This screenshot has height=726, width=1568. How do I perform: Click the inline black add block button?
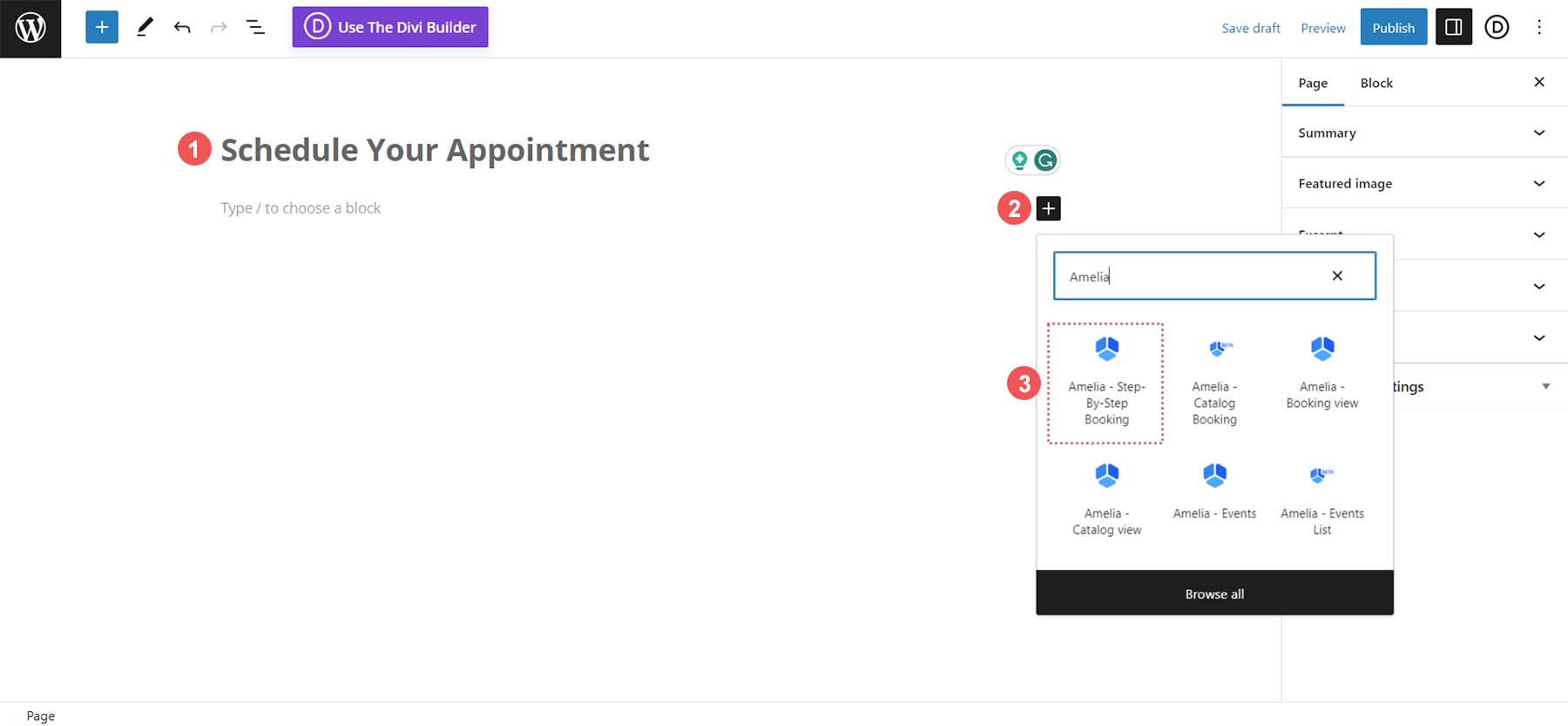tap(1049, 208)
